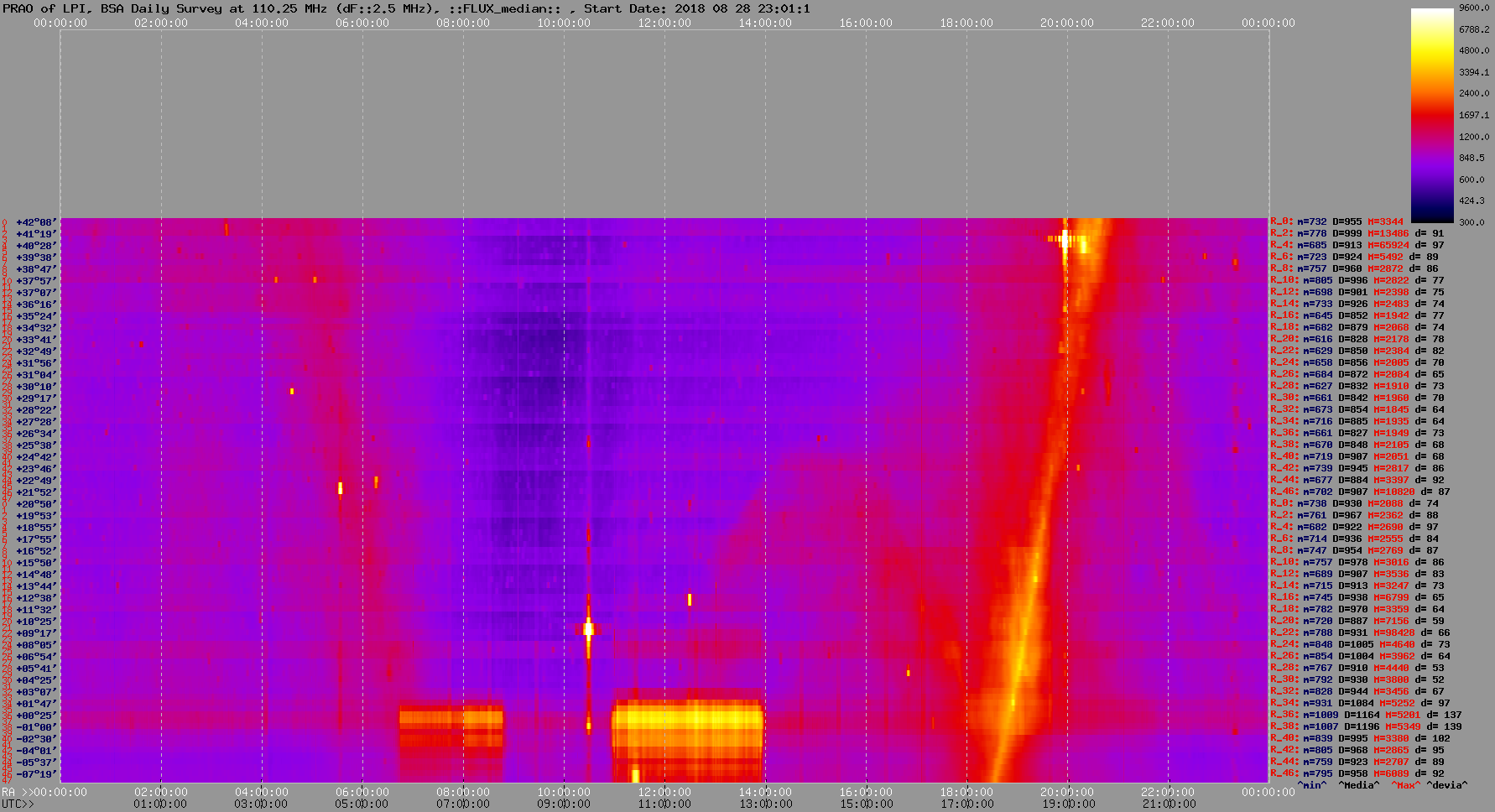The width and height of the screenshot is (1495, 812).
Task: Click the stats row 'm=616 D=828 M=2178'
Action: (x=1357, y=340)
